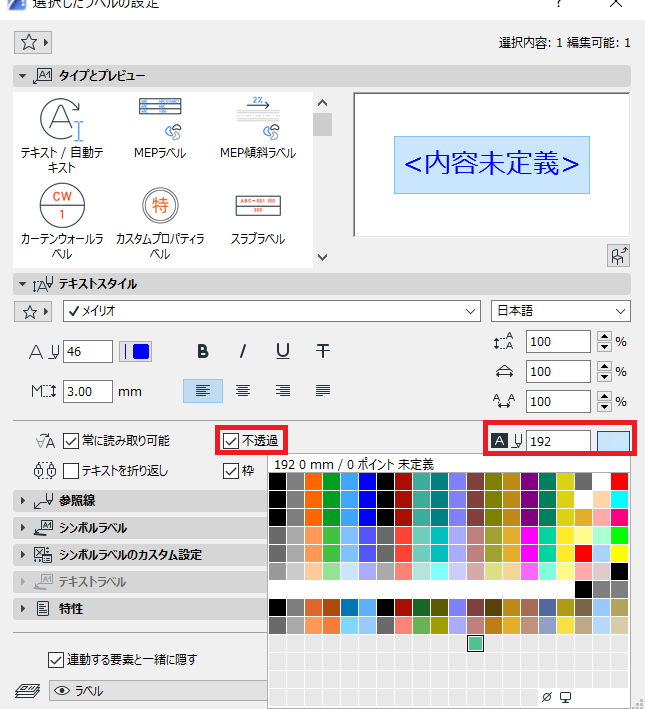This screenshot has height=709, width=645.
Task: Open the text pen color button
Action: tap(135, 352)
